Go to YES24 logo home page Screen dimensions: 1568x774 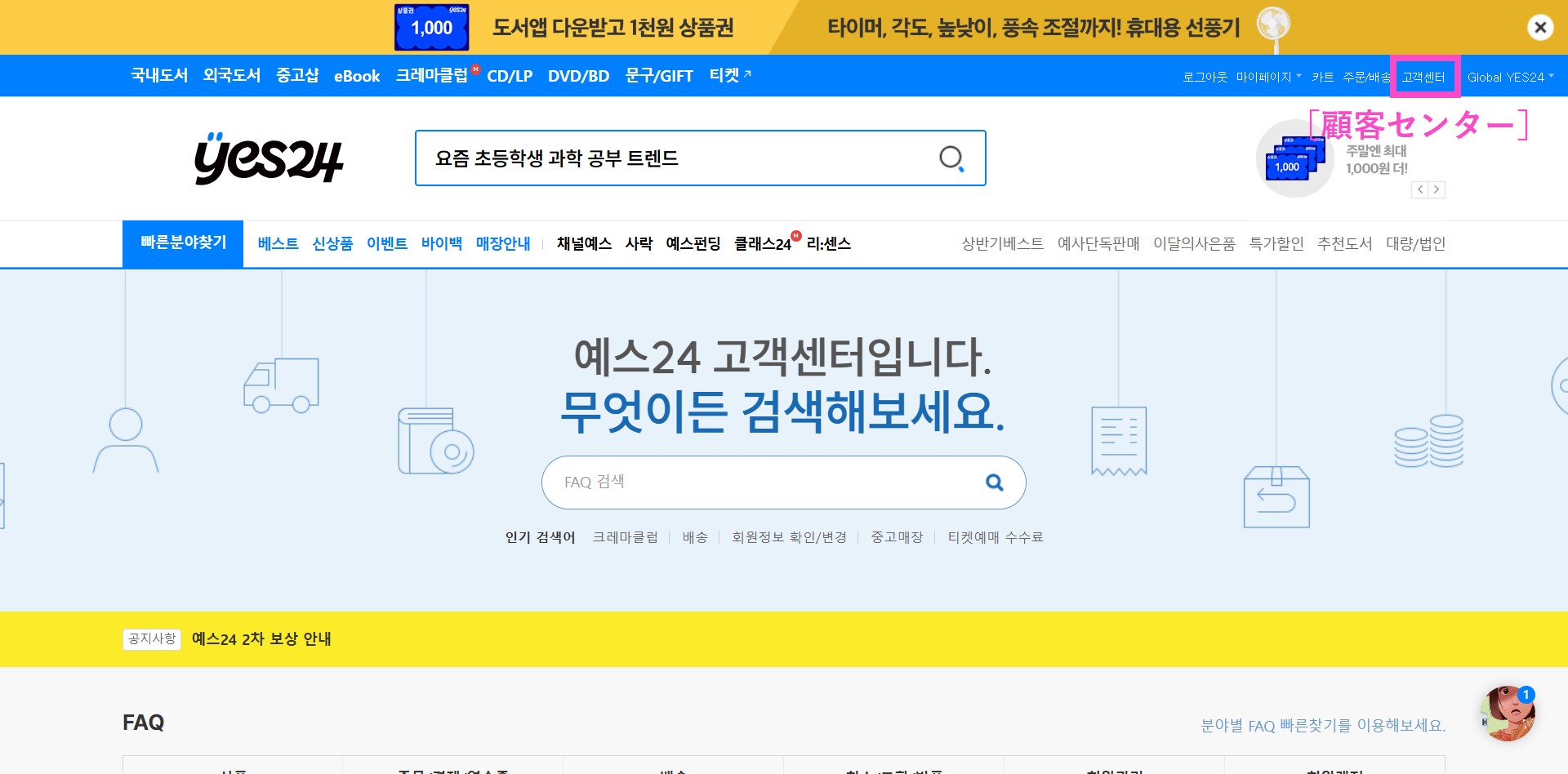(269, 158)
